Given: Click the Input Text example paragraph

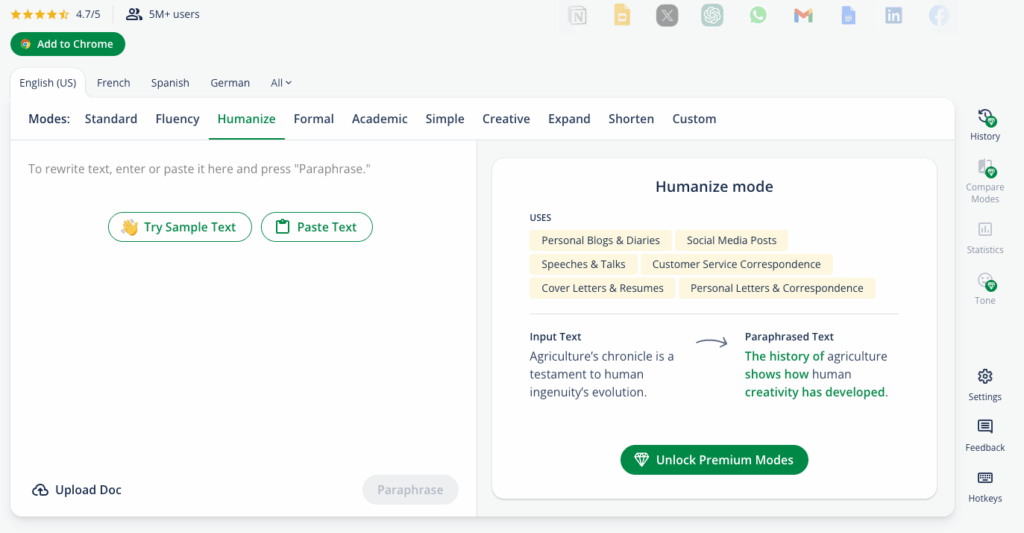Looking at the screenshot, I should (601, 374).
